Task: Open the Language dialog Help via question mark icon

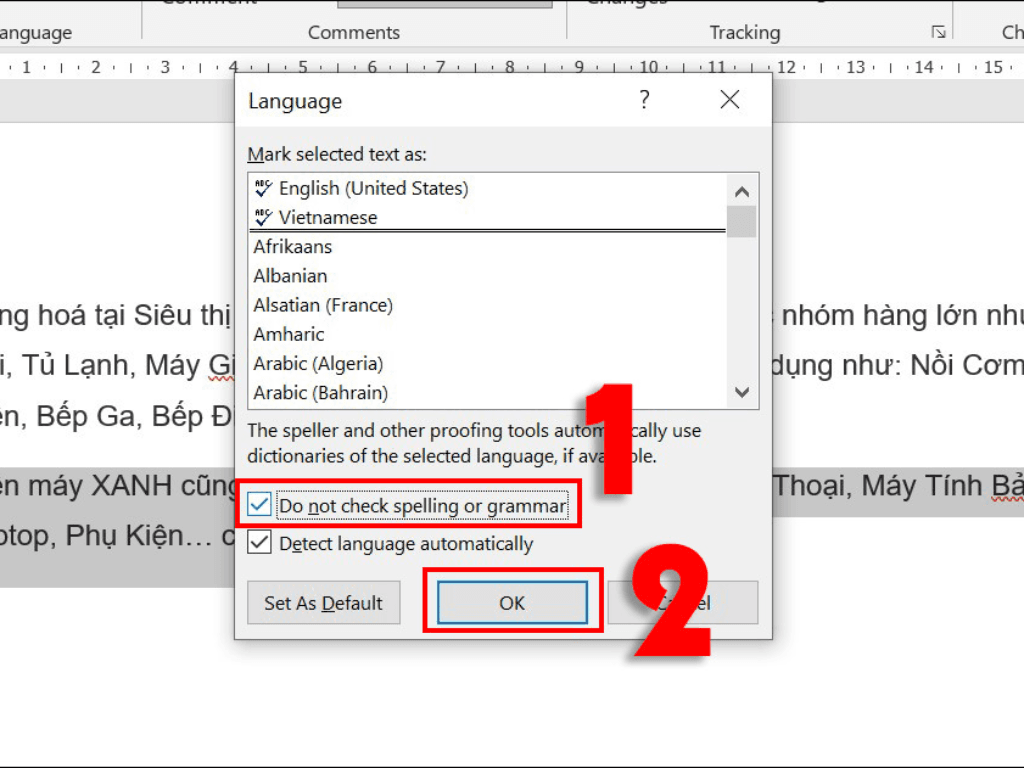Action: 644,100
